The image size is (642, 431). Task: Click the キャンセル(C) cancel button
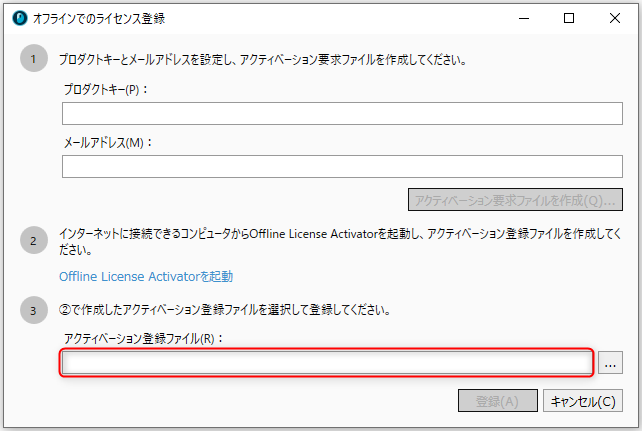tap(583, 401)
